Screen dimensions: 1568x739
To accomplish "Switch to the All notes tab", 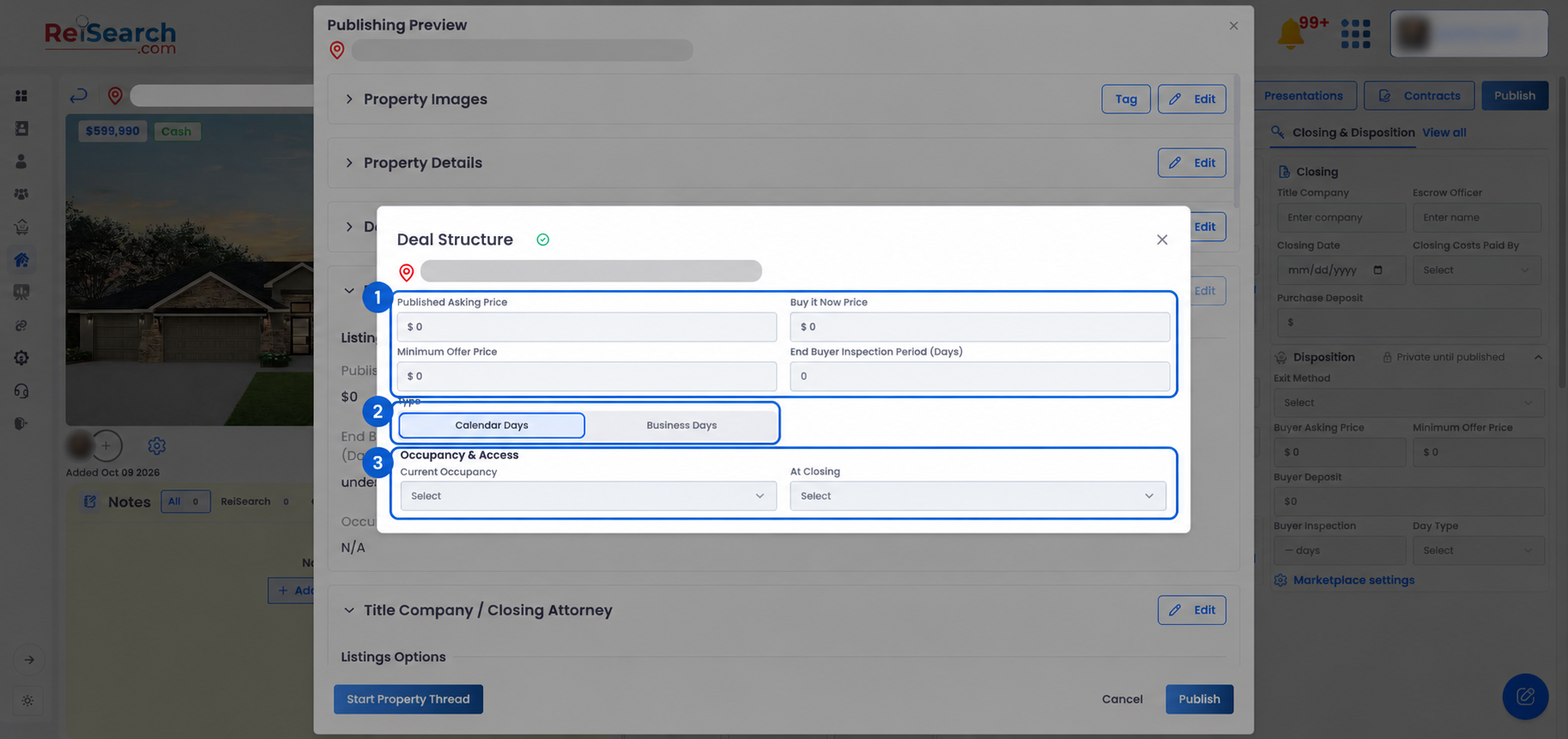I will tap(185, 501).
